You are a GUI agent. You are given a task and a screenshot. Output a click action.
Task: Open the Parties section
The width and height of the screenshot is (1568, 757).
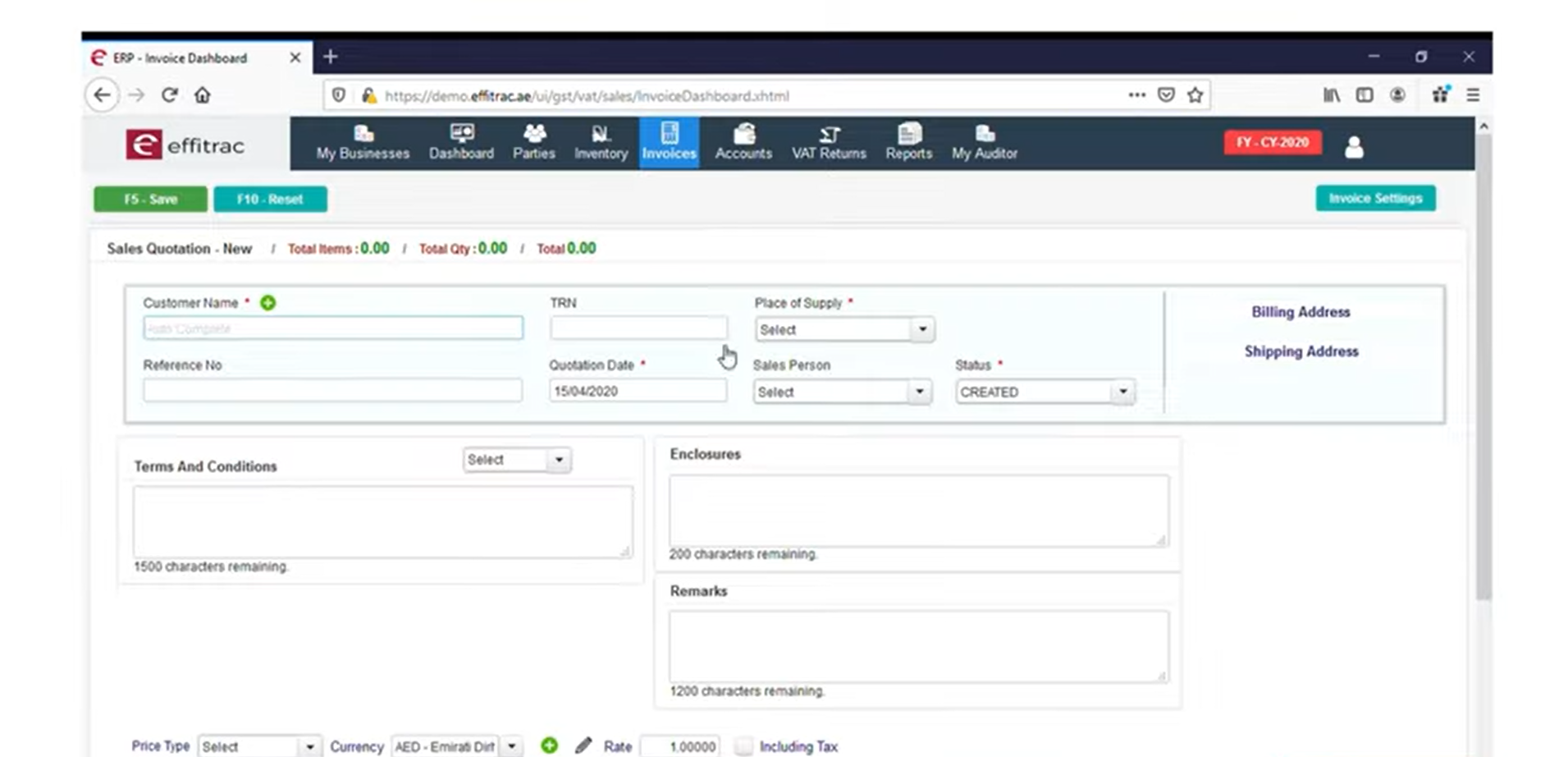pos(534,142)
